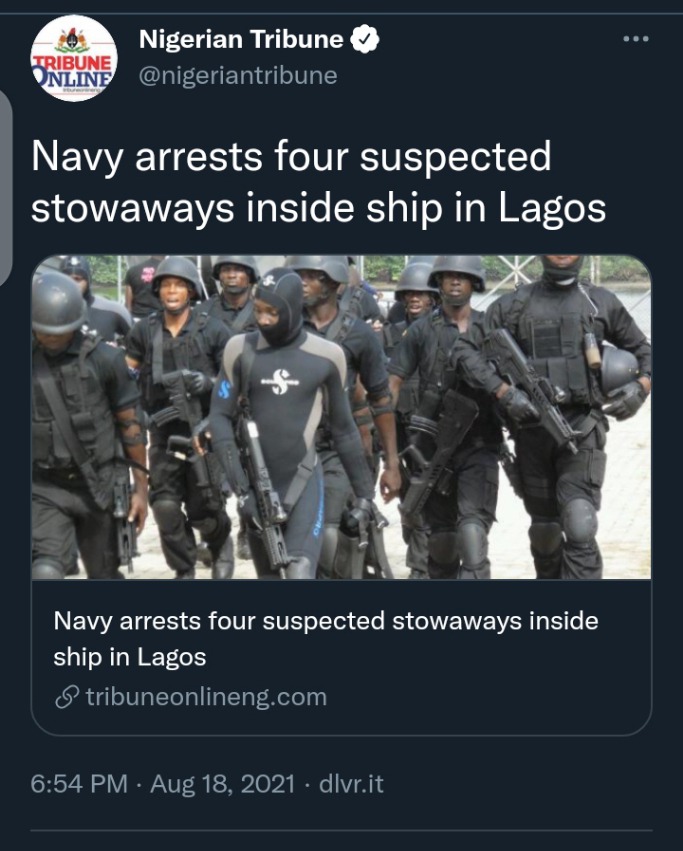683x851 pixels.
Task: Open the article preview image of navy personnel
Action: [x=341, y=417]
